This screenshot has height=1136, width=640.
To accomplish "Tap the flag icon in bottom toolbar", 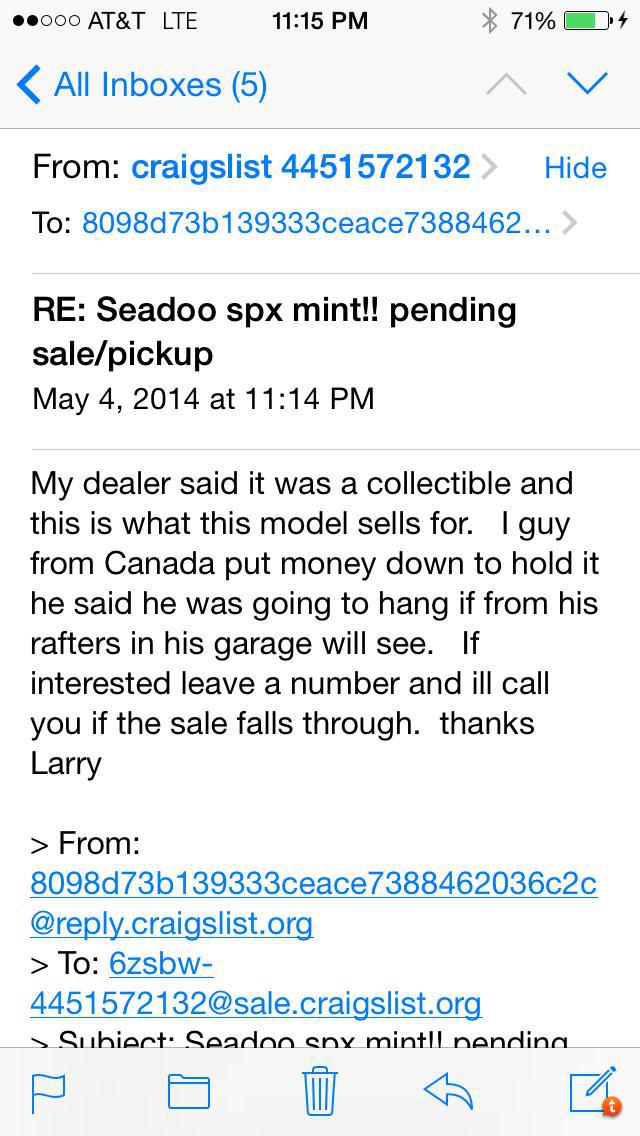I will pyautogui.click(x=49, y=1092).
